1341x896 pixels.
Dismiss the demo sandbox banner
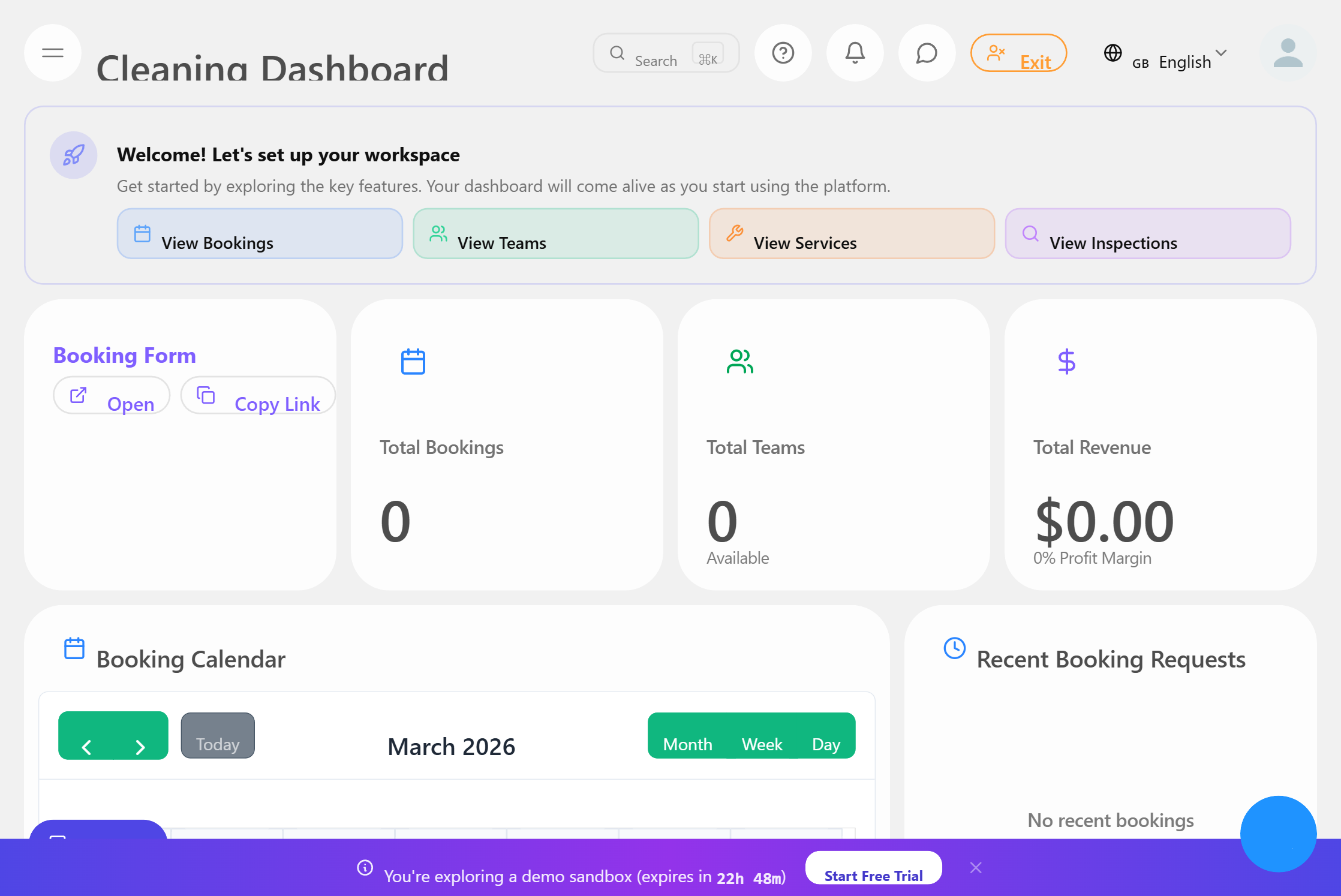pyautogui.click(x=976, y=868)
